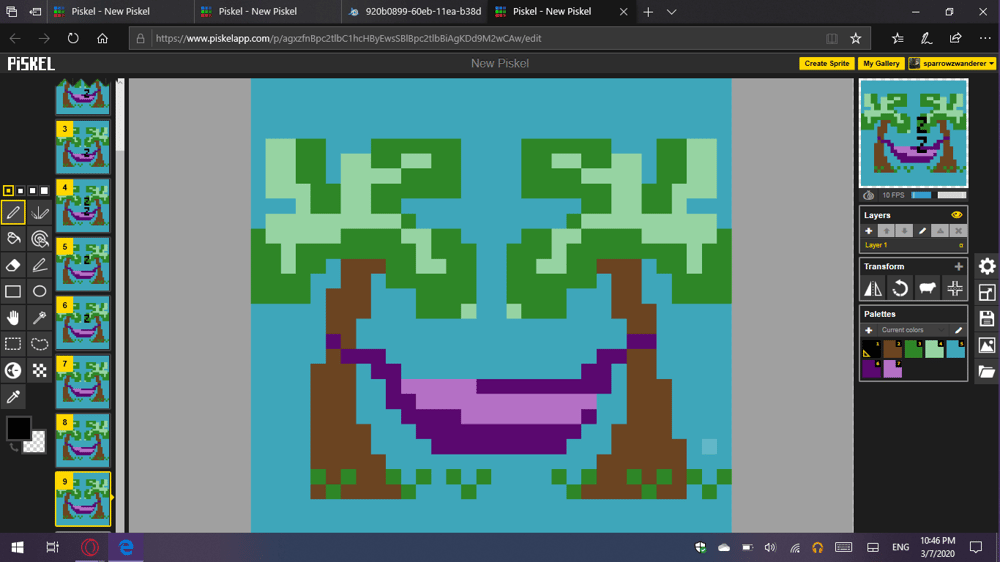Select the Eraser tool

(x=13, y=265)
